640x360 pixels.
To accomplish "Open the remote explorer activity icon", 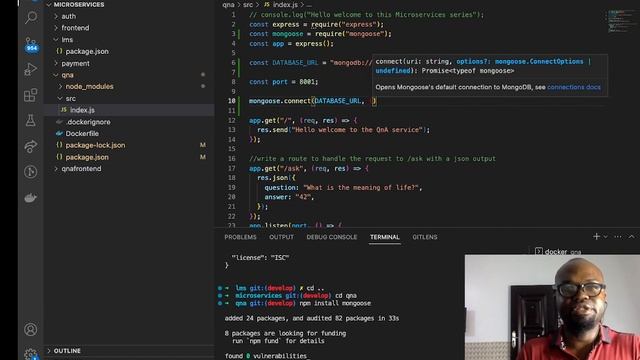I will [x=31, y=146].
